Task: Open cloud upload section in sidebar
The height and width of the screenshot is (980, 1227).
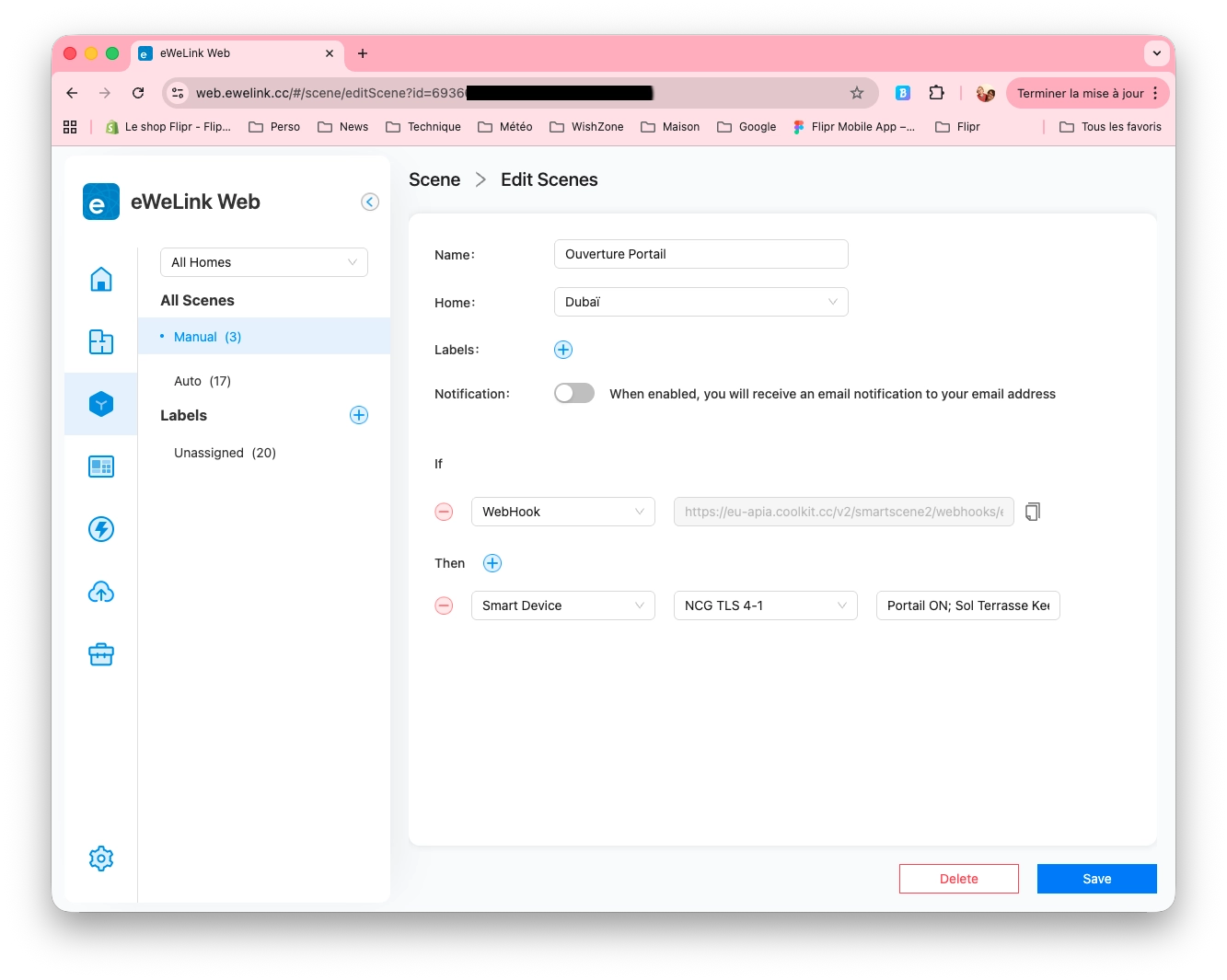Action: tap(100, 592)
